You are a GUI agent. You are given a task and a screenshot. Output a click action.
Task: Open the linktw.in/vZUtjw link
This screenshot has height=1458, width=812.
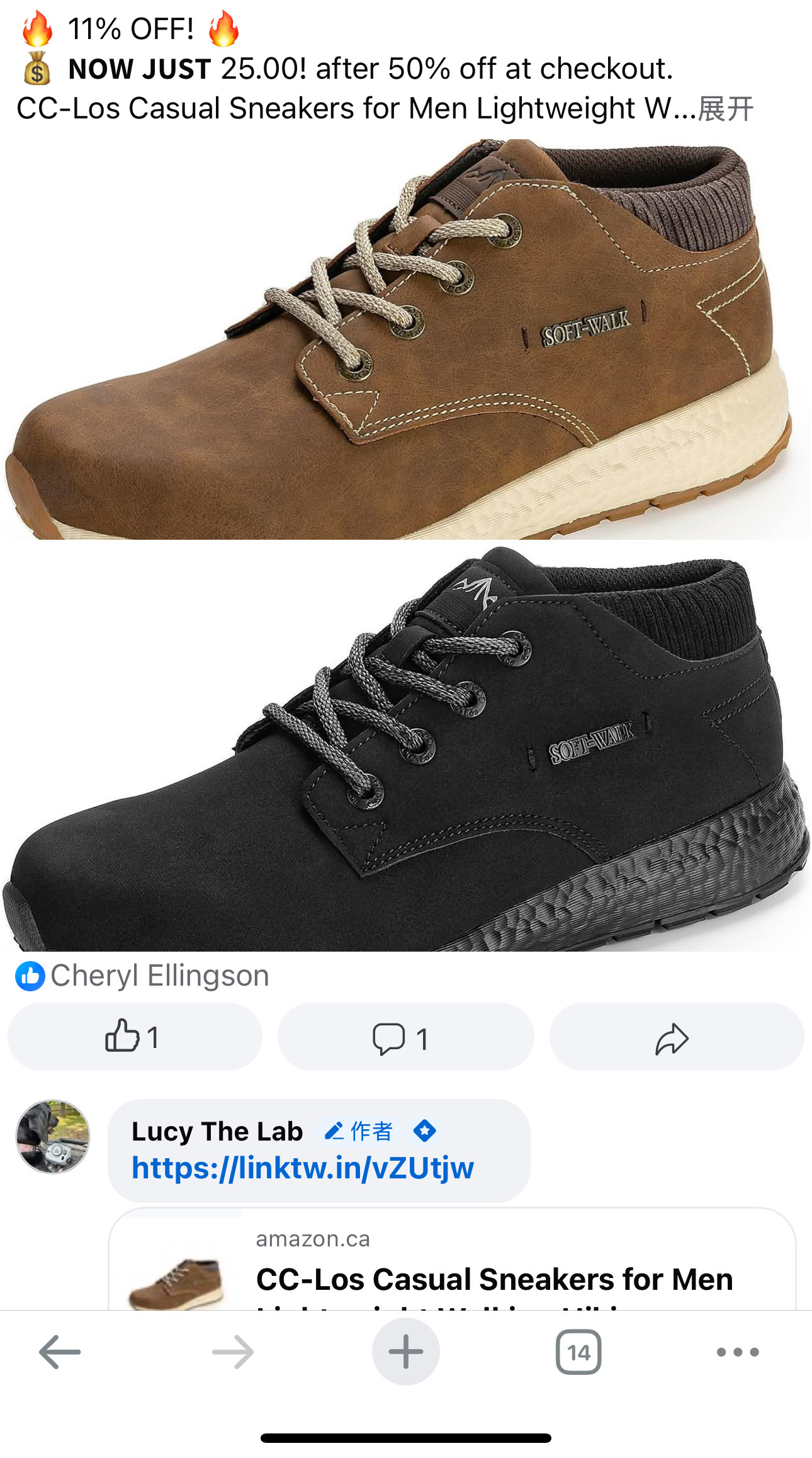303,1168
